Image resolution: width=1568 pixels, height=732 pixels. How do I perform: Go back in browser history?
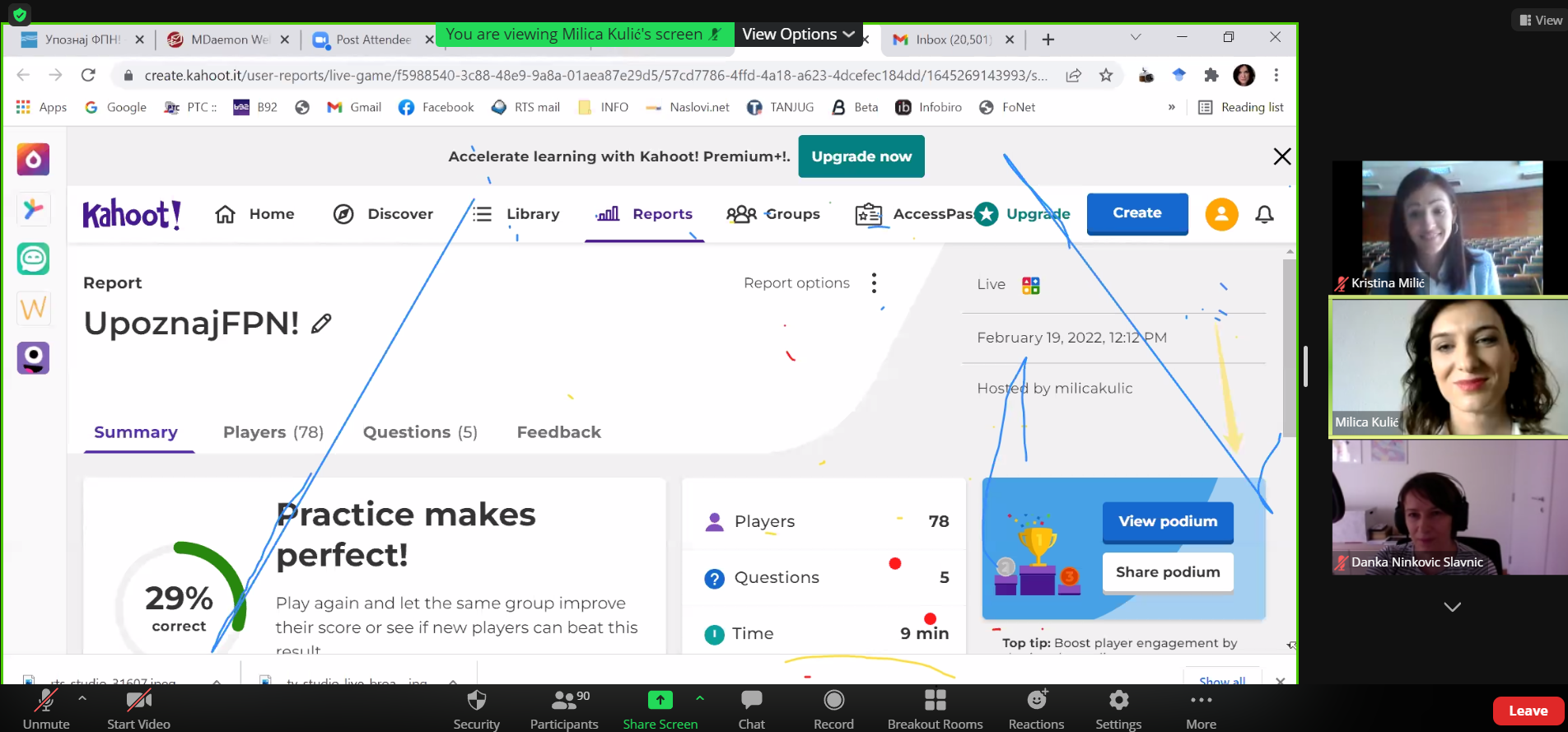(x=23, y=75)
